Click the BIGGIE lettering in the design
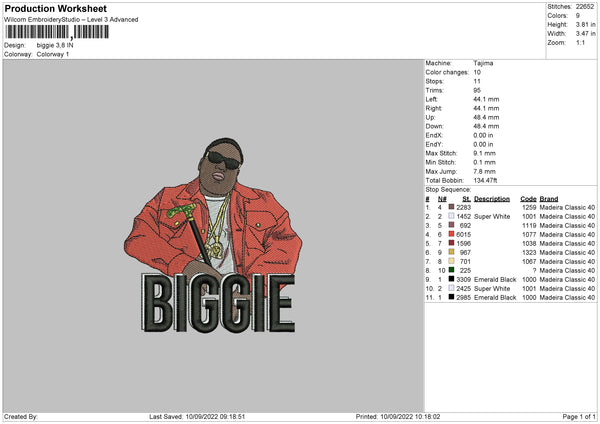Image resolution: width=600 pixels, height=424 pixels. click(218, 302)
